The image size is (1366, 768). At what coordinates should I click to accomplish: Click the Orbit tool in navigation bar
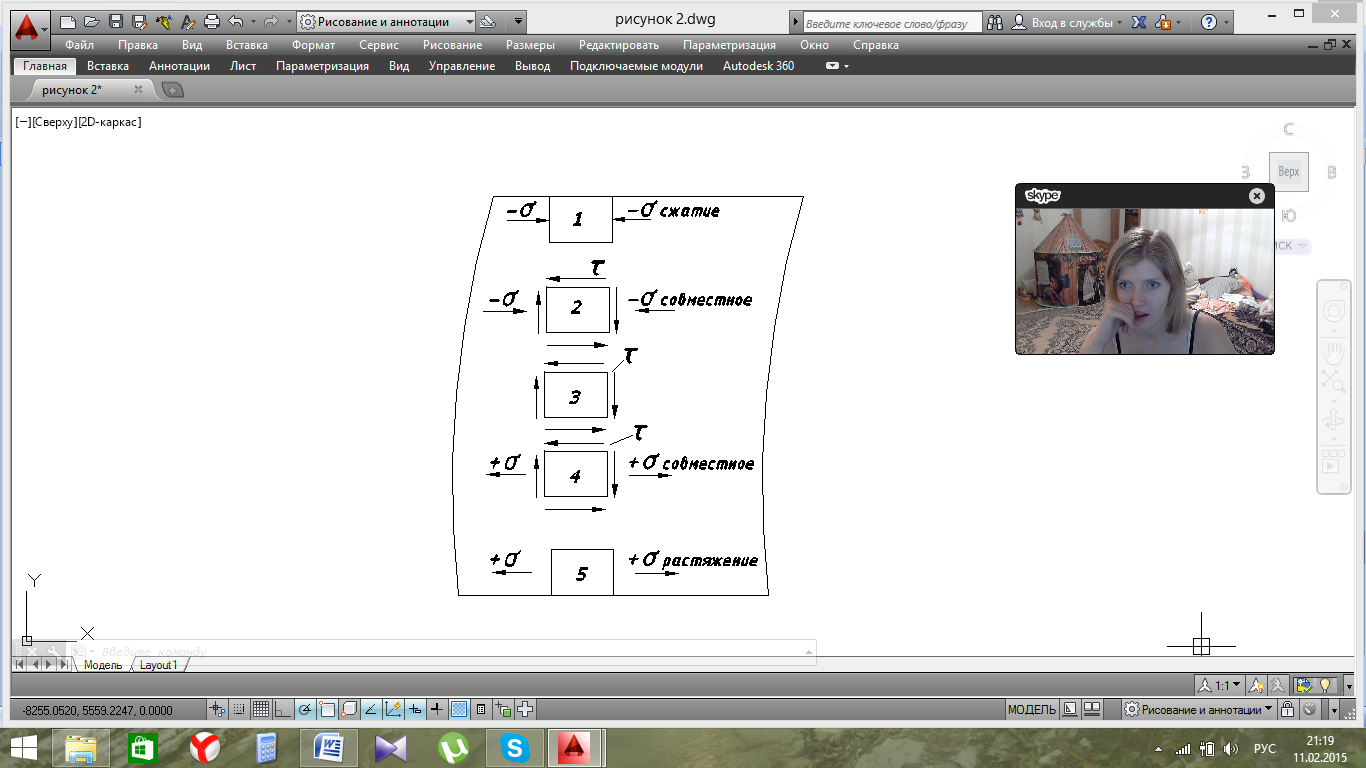point(1334,420)
